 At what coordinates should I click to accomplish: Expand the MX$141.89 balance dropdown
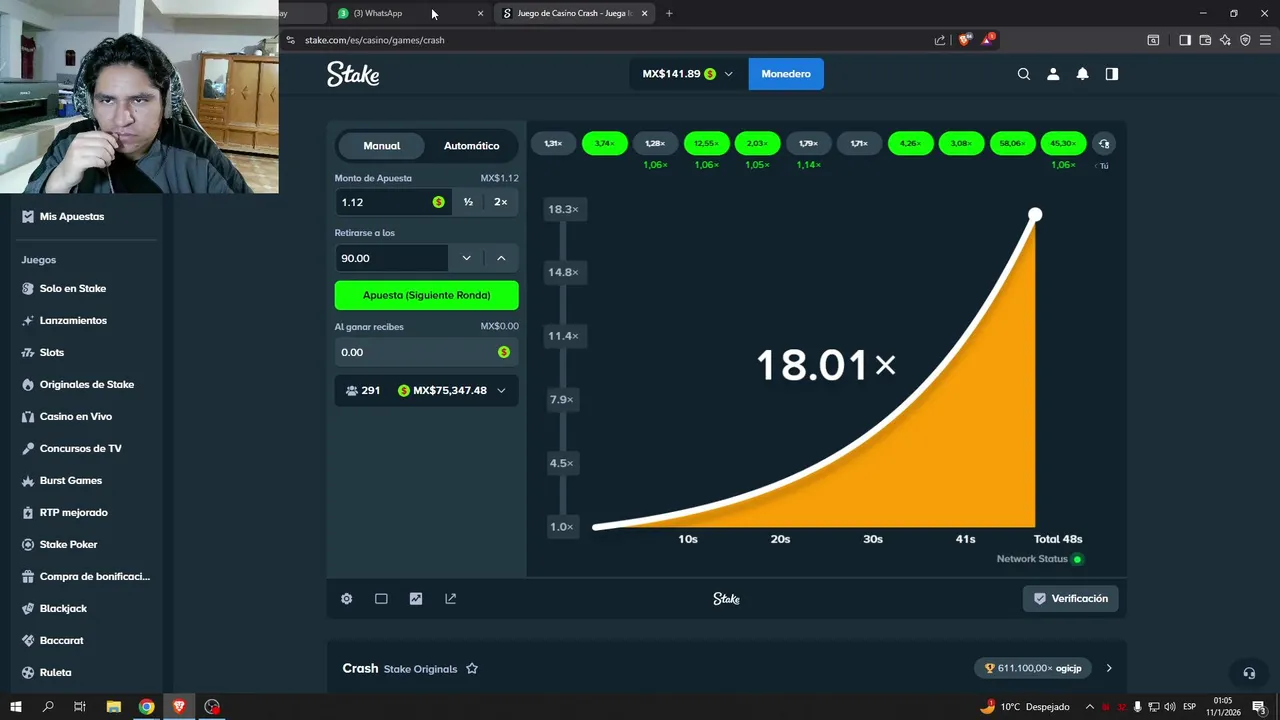(688, 74)
